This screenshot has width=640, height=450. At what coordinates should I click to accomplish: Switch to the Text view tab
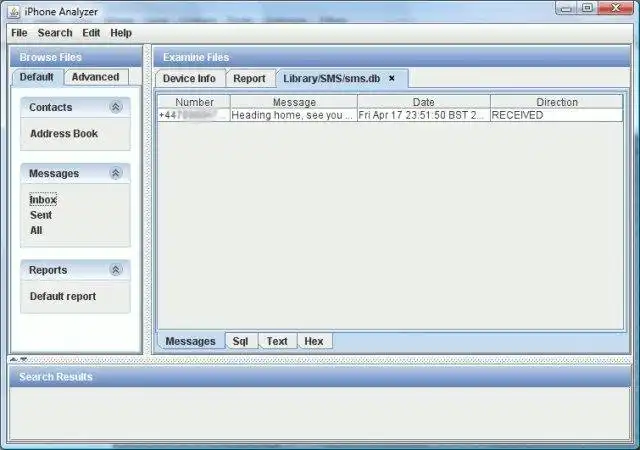tap(277, 341)
